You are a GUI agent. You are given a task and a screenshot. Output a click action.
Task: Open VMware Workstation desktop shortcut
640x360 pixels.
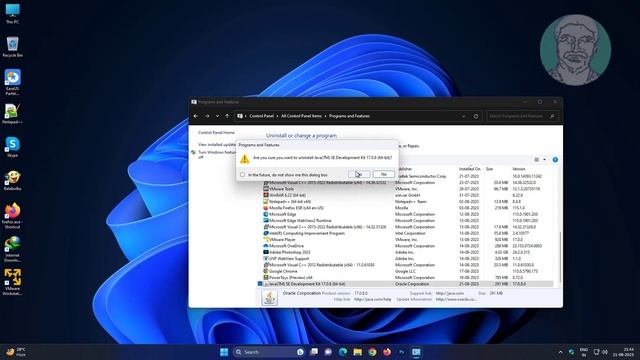tap(13, 282)
